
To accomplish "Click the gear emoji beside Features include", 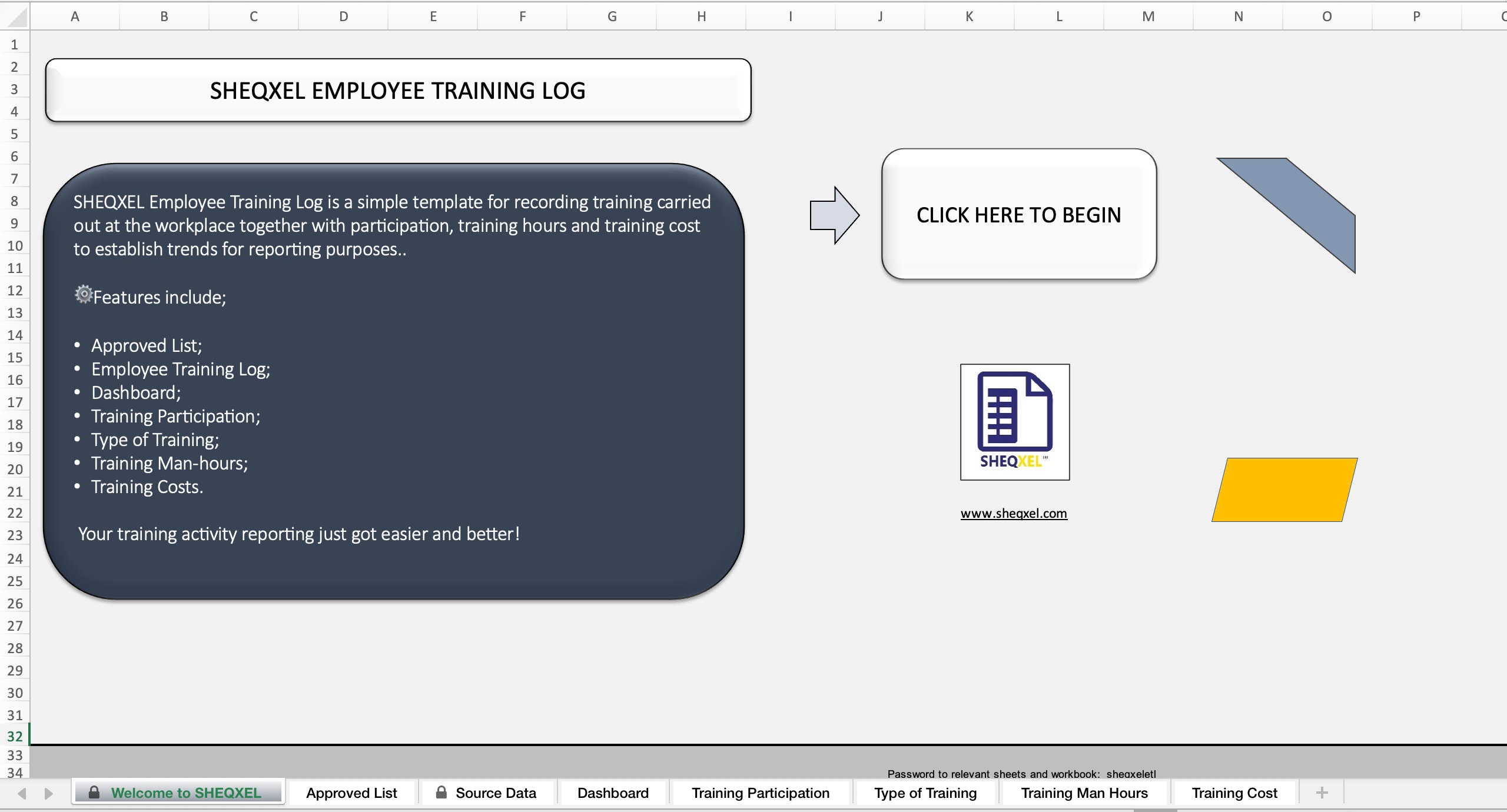I will coord(83,295).
